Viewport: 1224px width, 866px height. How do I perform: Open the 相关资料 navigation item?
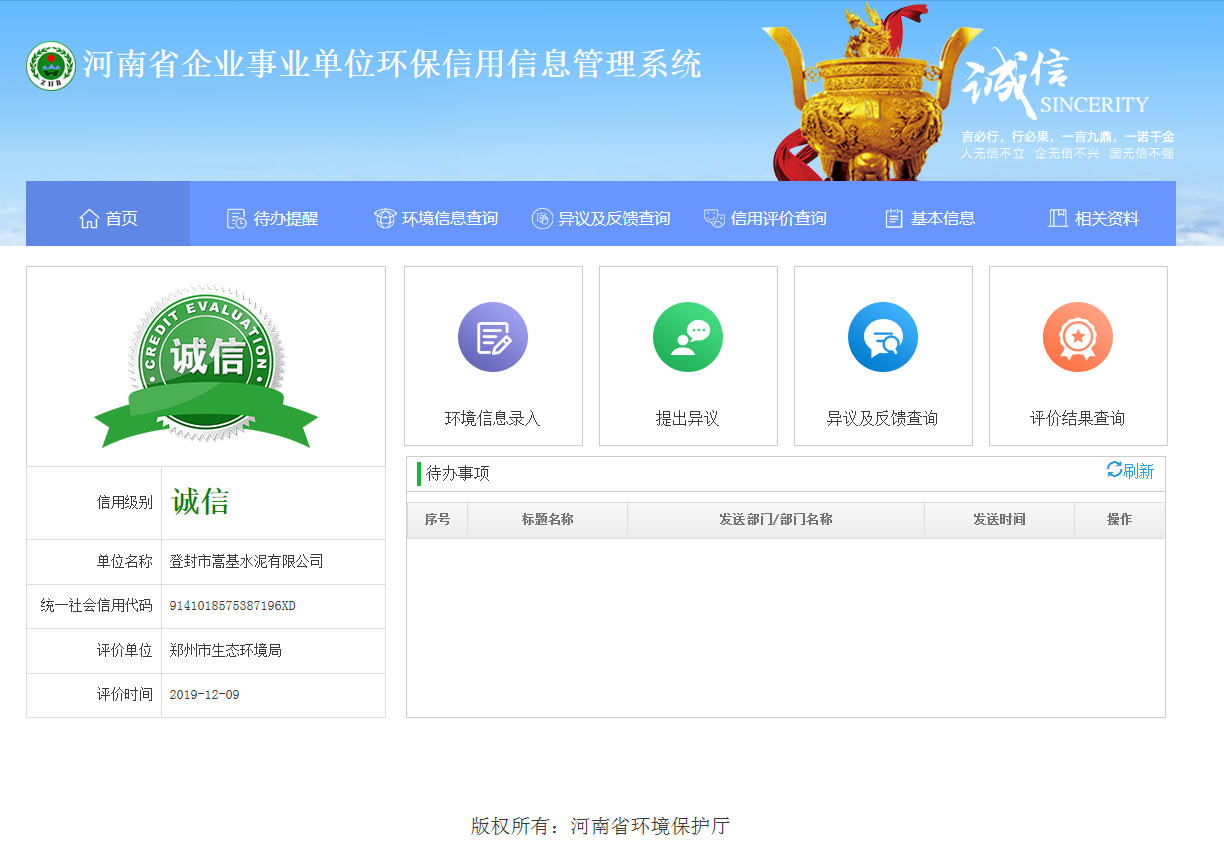tap(1094, 219)
